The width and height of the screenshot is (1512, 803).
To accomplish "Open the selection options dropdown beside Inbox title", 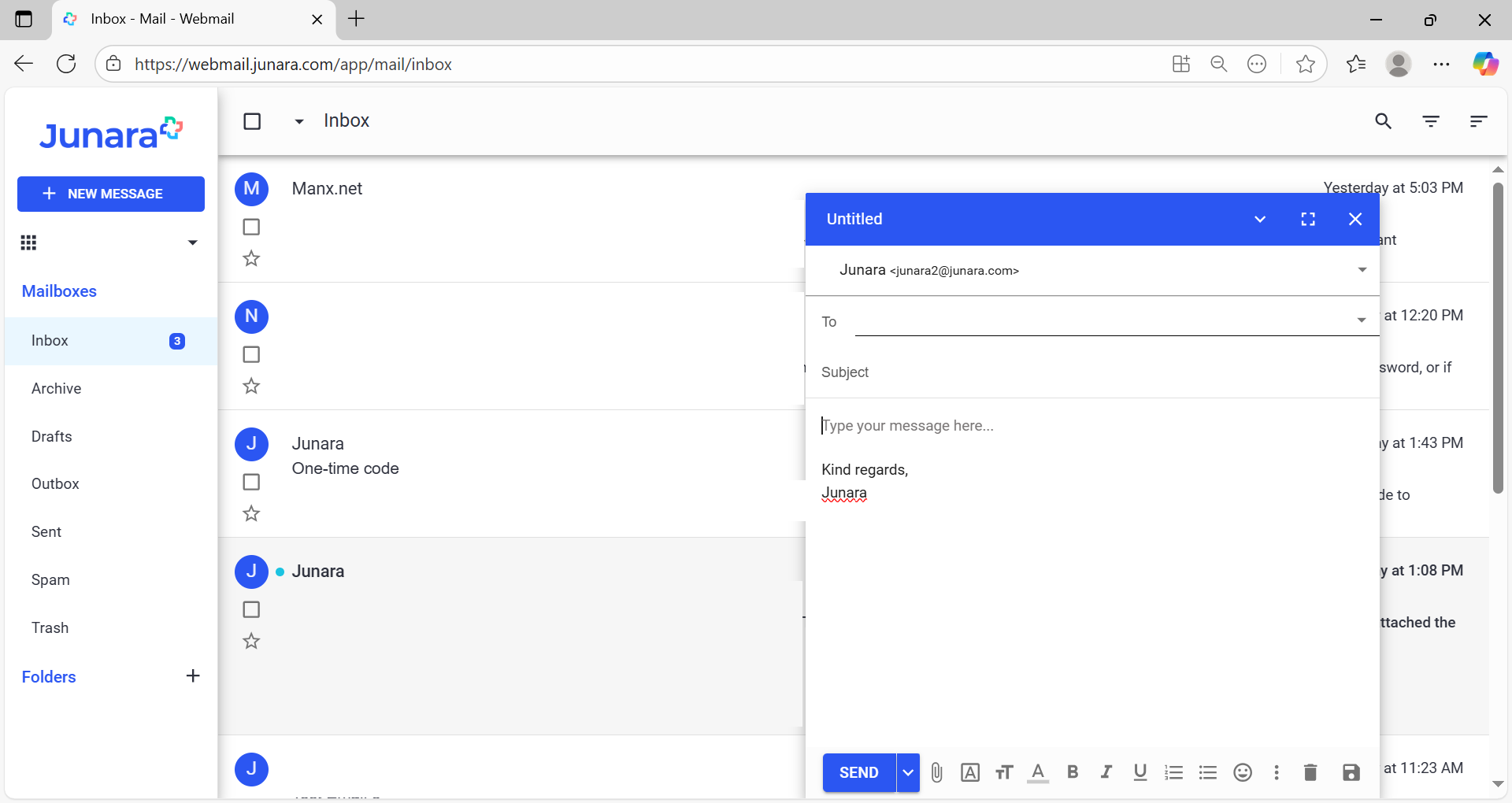I will click(299, 121).
